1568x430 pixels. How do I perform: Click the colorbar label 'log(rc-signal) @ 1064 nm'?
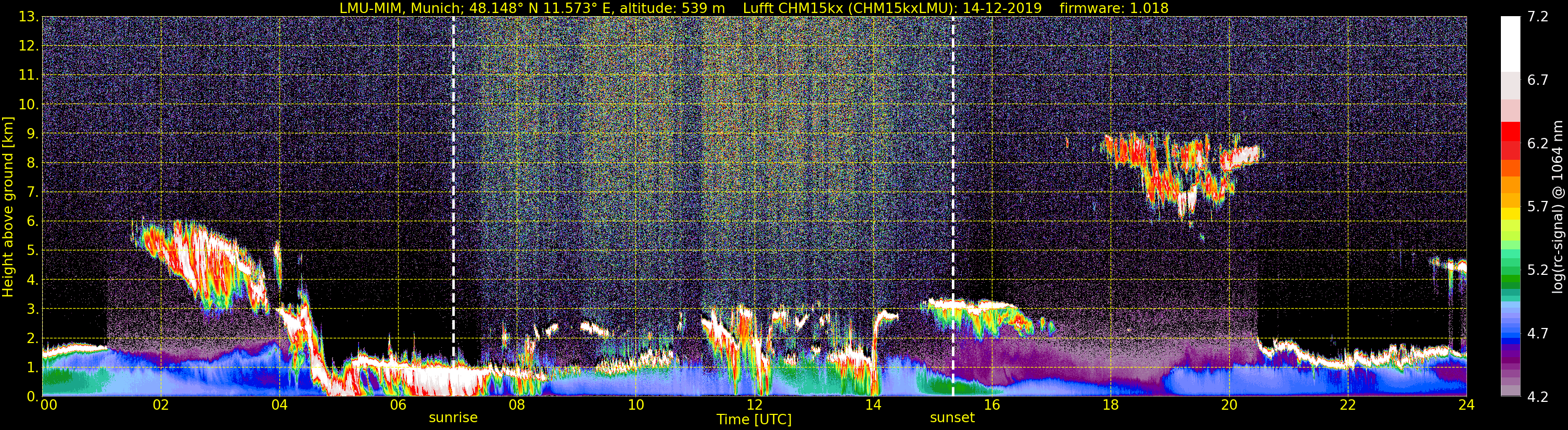pyautogui.click(x=1559, y=207)
